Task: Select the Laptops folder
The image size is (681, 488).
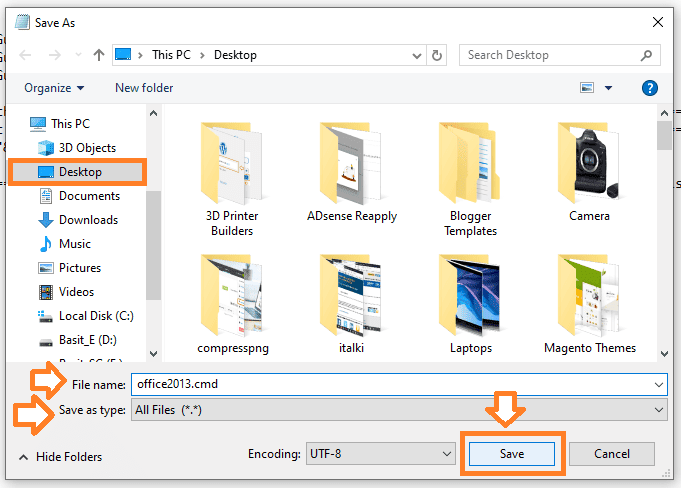Action: pos(471,304)
